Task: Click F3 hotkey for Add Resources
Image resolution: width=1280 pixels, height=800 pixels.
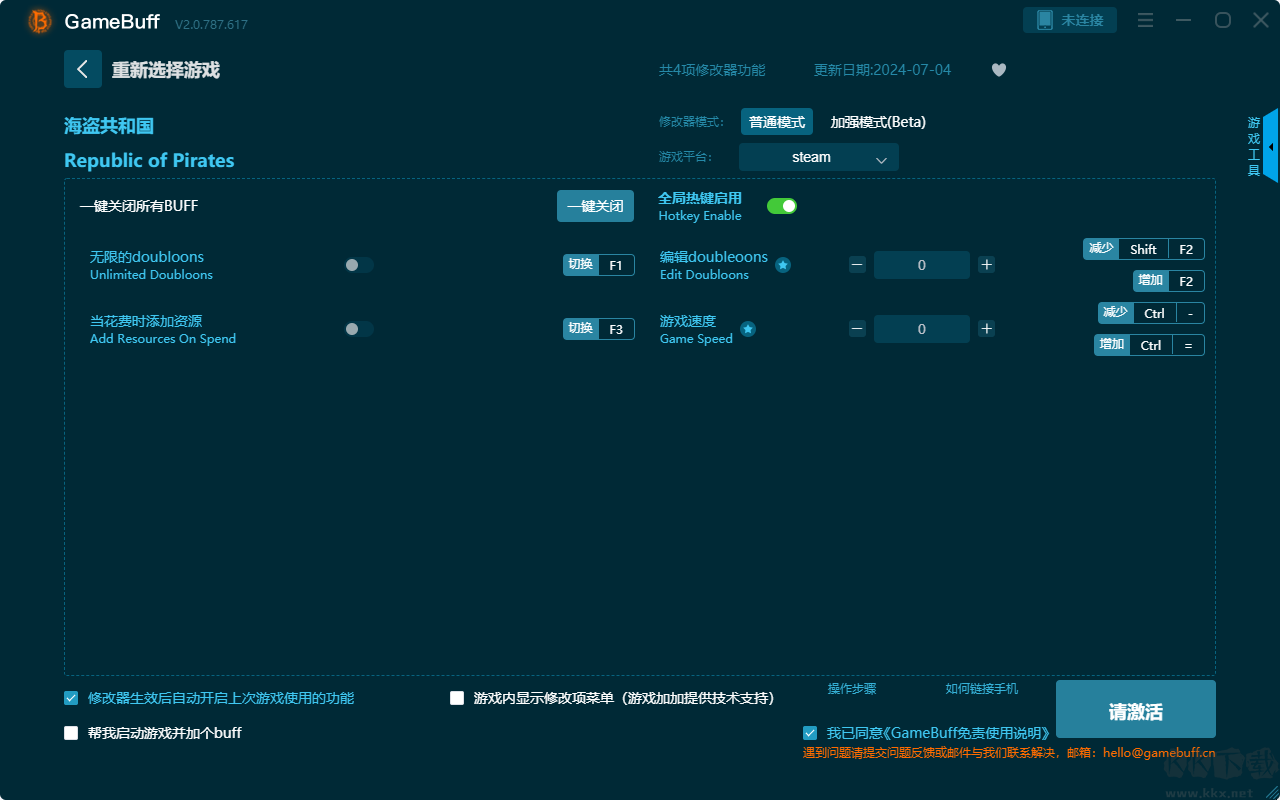Action: (x=599, y=329)
